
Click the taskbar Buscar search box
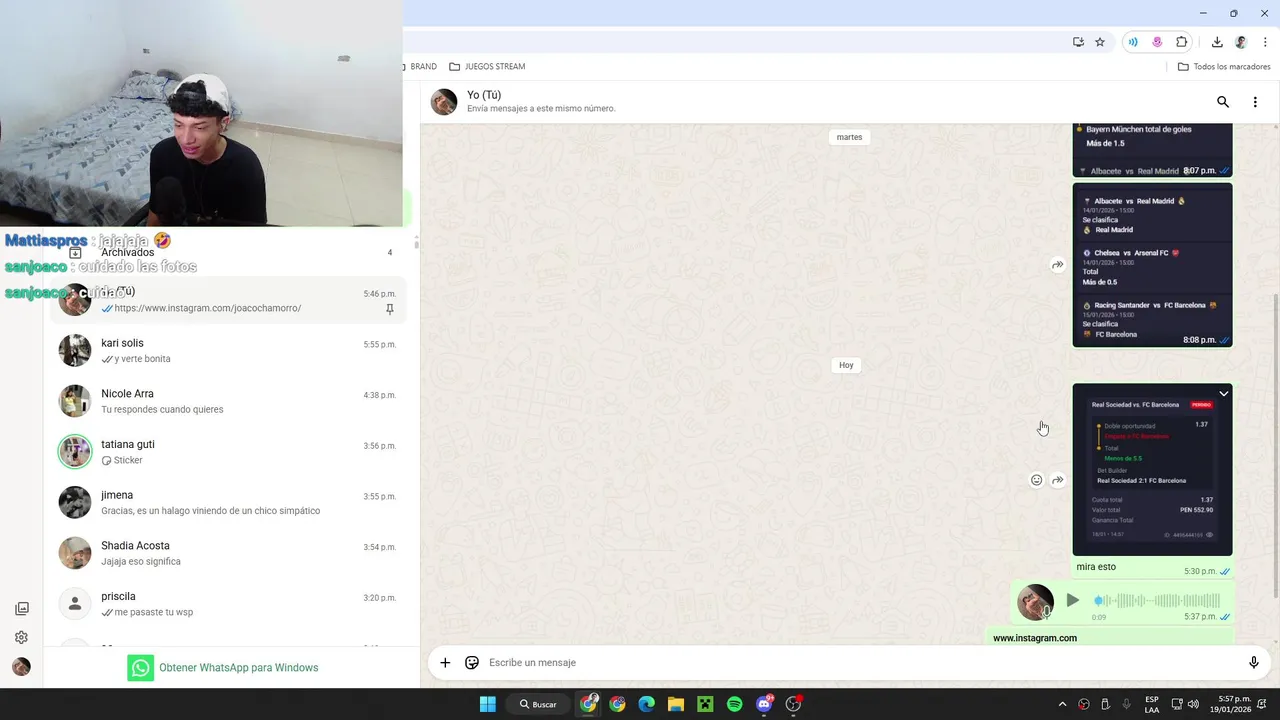tap(537, 704)
